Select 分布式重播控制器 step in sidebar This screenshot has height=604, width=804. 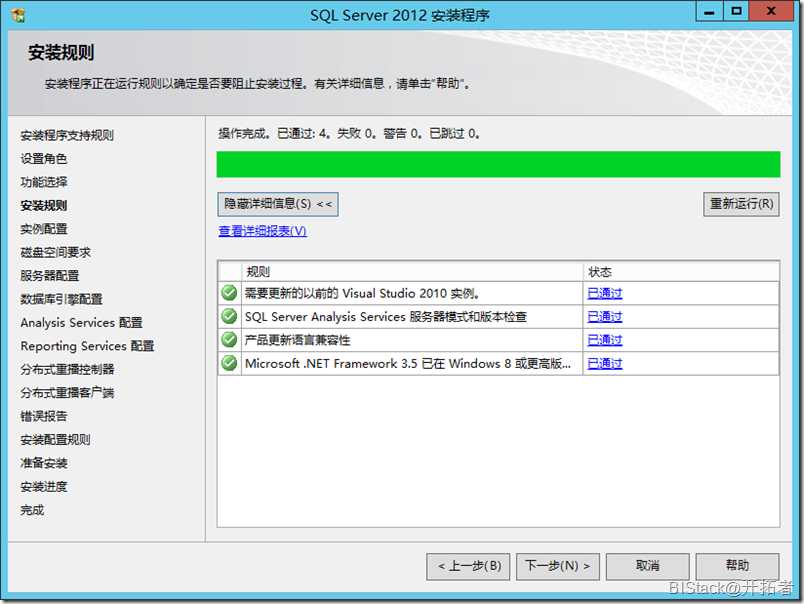point(67,370)
